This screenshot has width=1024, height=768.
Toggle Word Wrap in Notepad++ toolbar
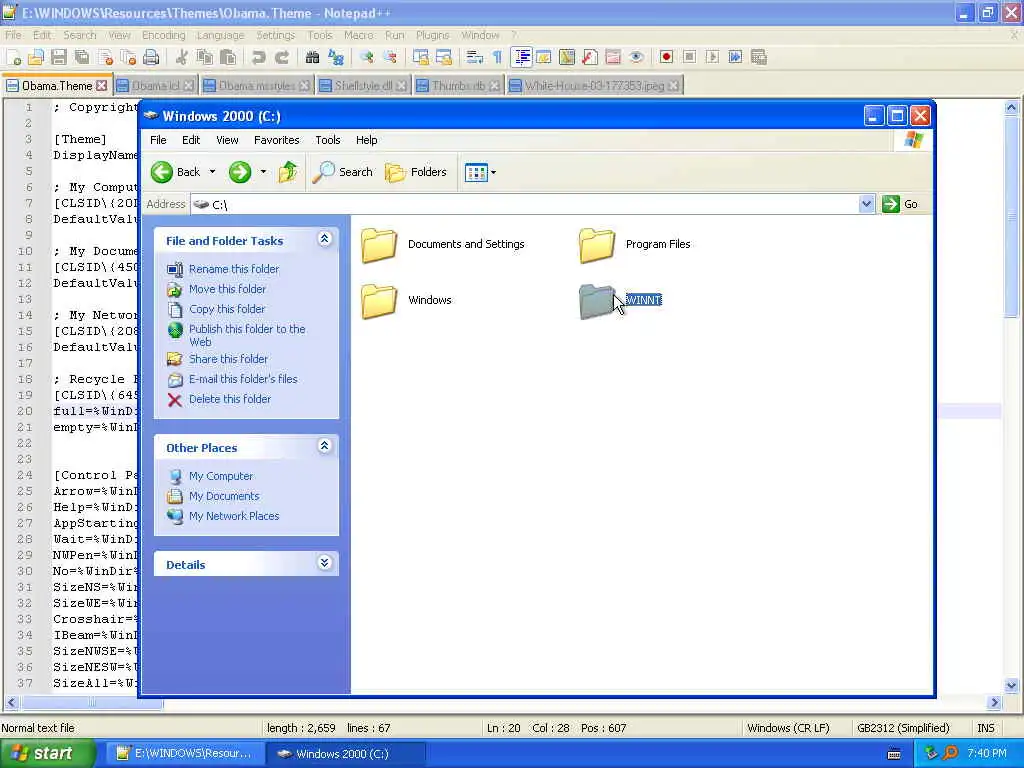(474, 57)
